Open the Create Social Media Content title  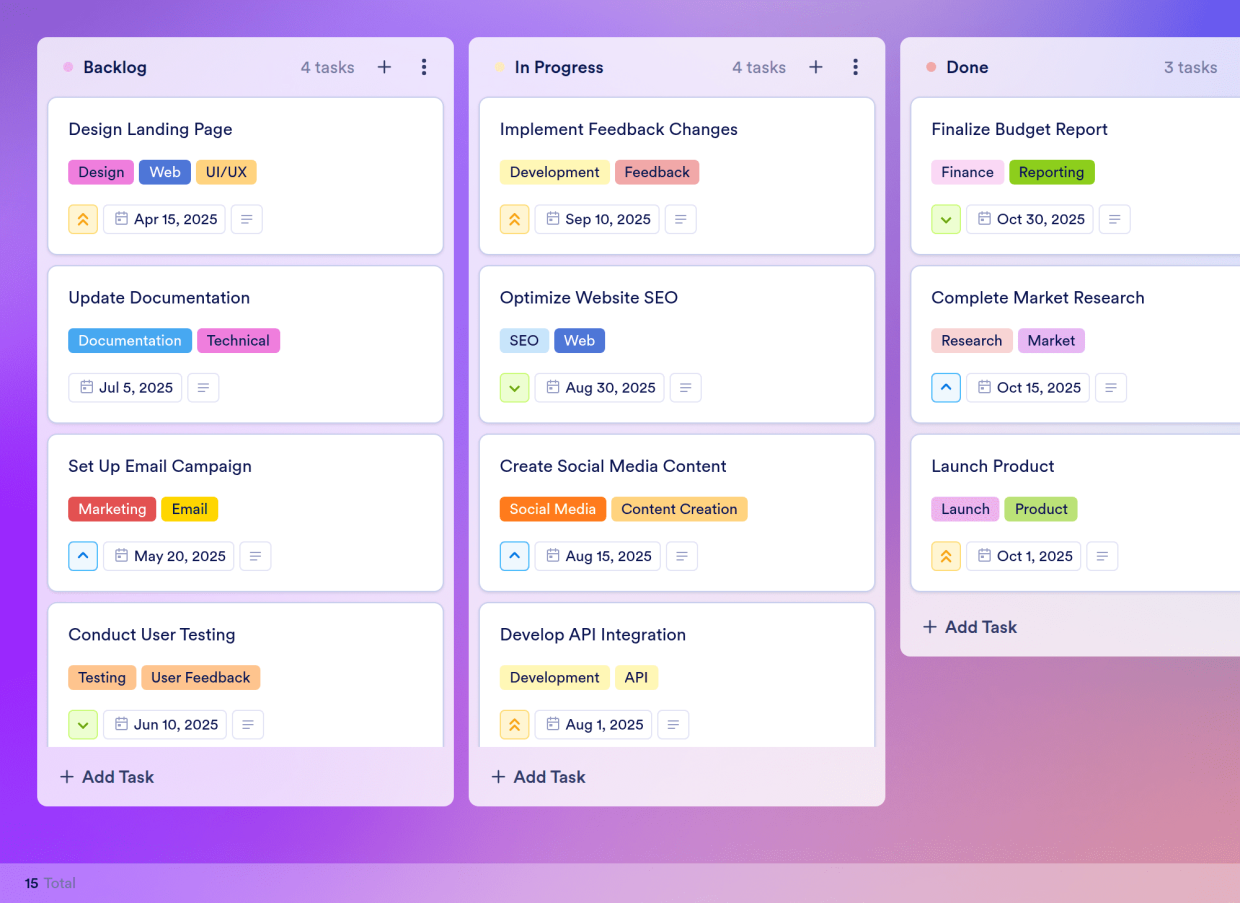point(613,466)
